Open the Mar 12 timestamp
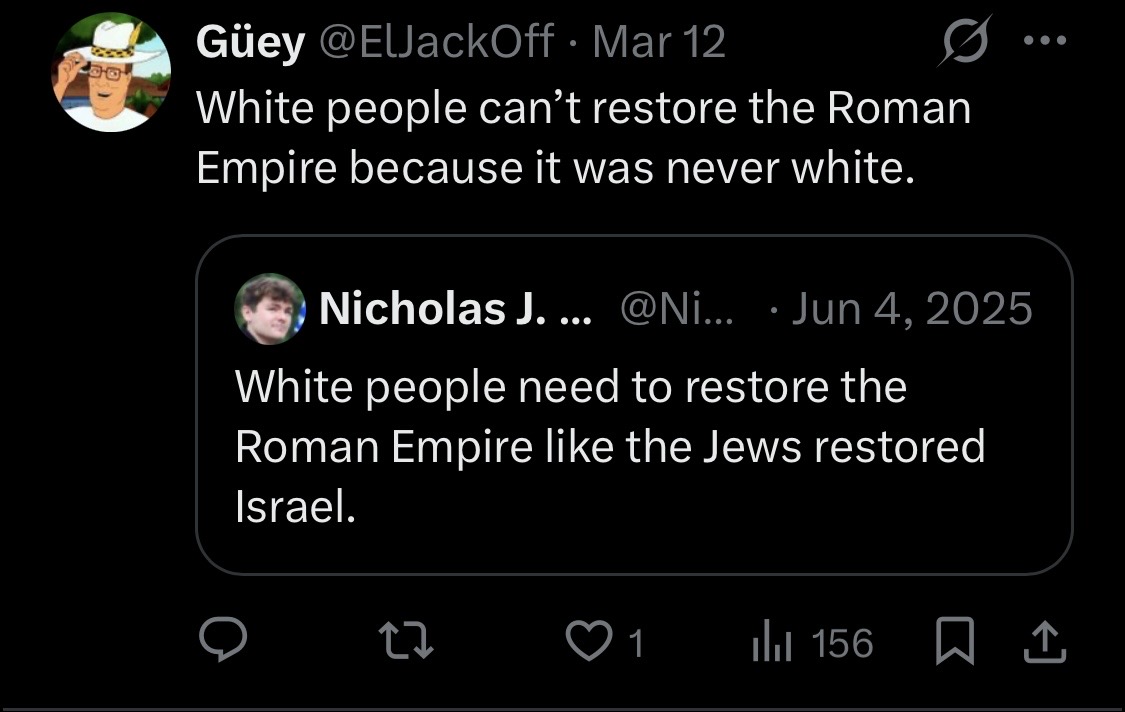This screenshot has height=712, width=1125. (x=658, y=43)
